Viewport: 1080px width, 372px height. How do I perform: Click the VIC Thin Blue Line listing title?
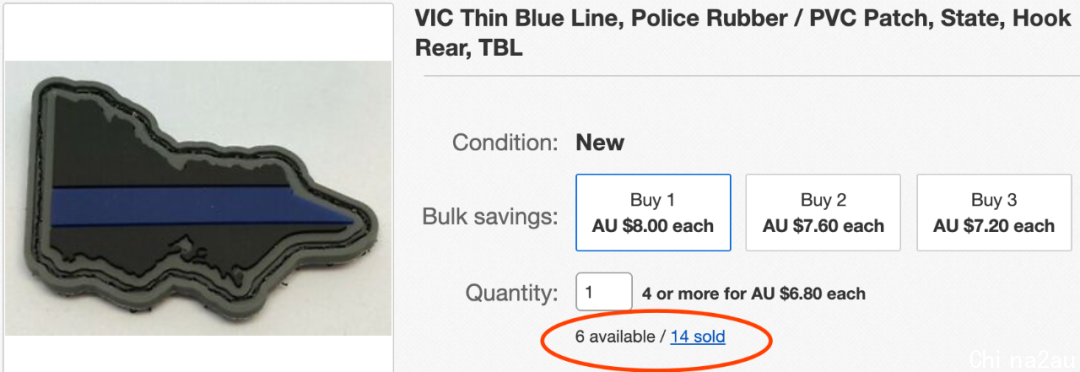(x=742, y=33)
